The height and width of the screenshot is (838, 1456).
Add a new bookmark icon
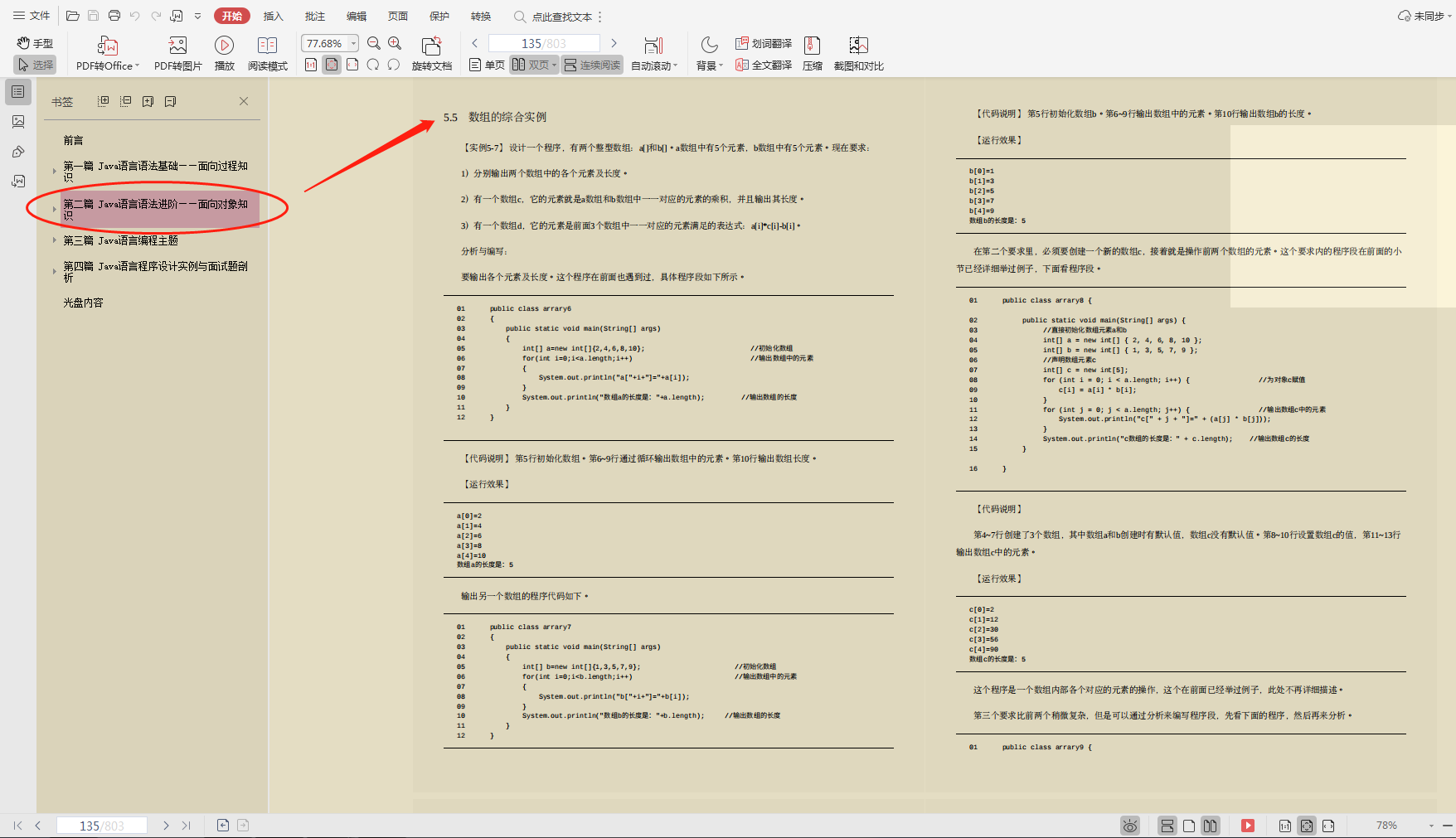coord(148,101)
